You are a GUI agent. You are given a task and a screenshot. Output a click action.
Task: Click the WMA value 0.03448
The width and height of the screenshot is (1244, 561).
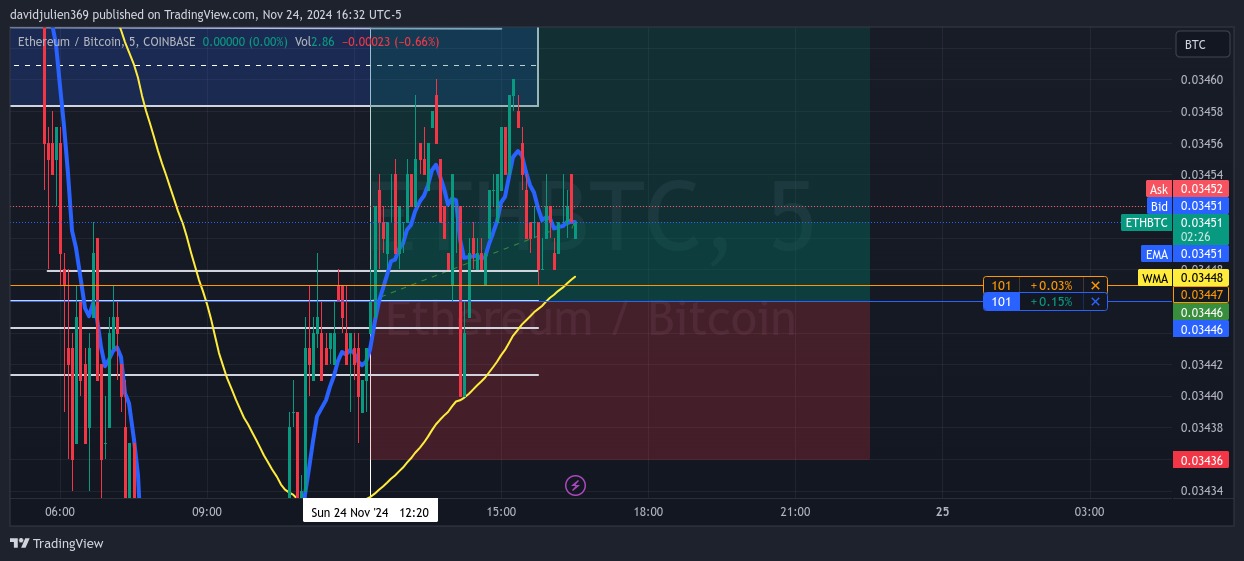1200,278
